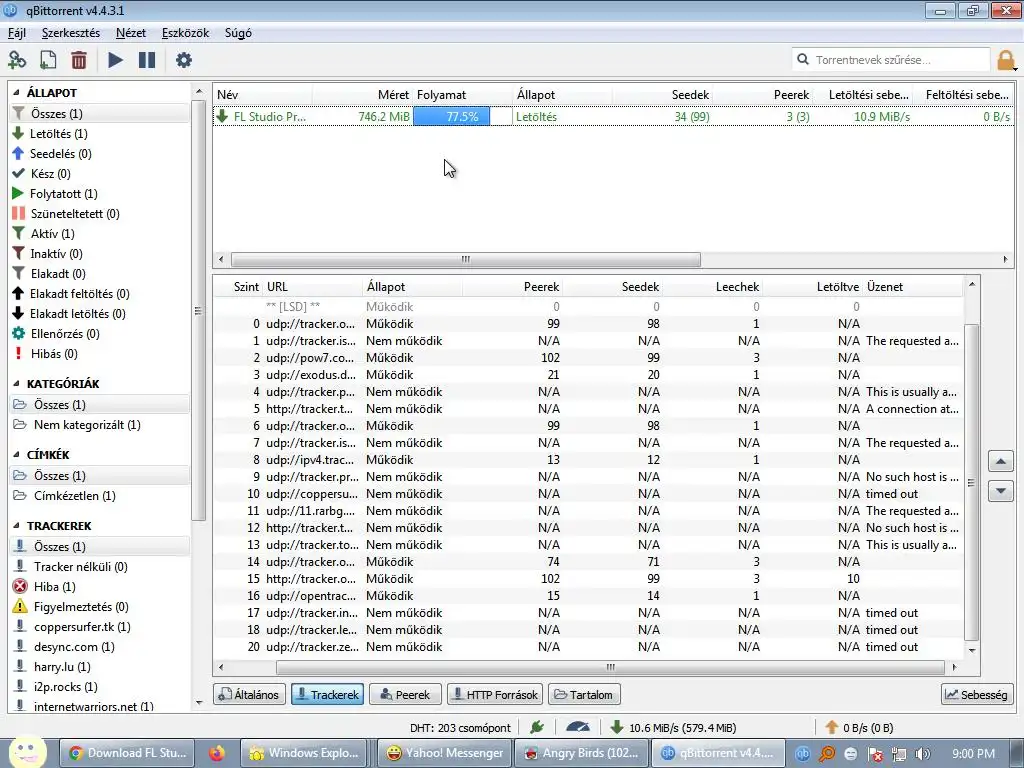The width and height of the screenshot is (1024, 768).
Task: Select tracker row udp://pow7.co...
Action: tap(588, 358)
